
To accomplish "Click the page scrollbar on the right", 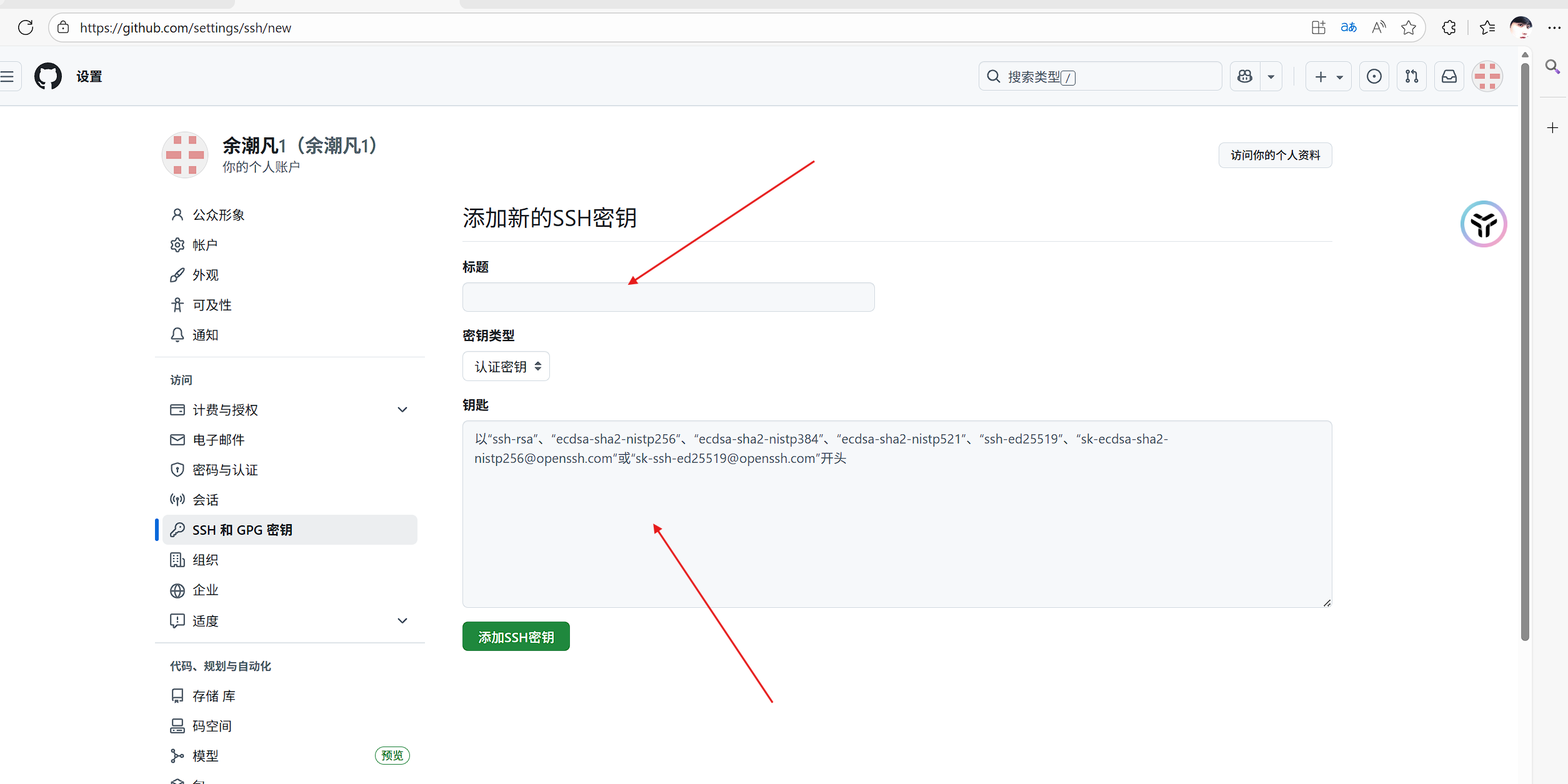I will [1525, 344].
